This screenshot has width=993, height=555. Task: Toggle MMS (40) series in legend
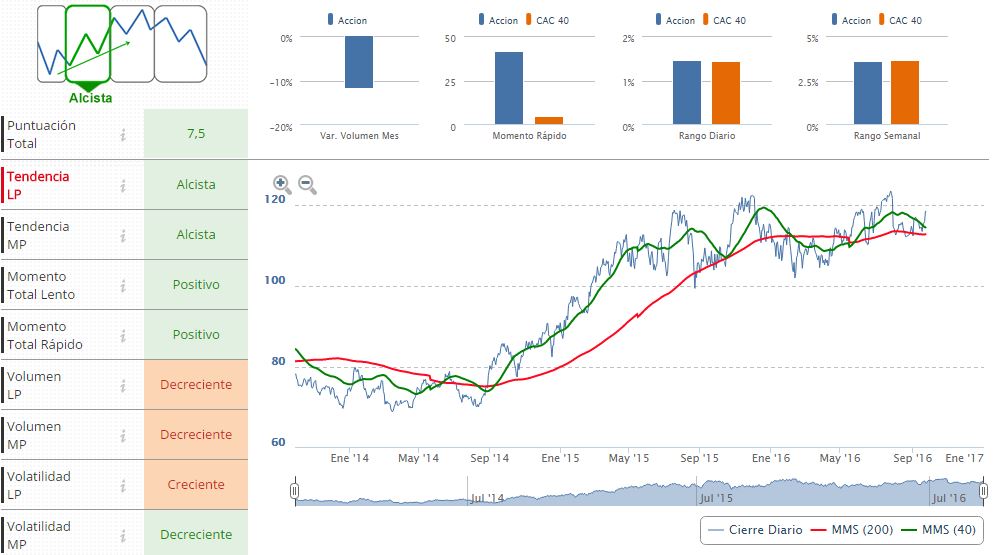(x=939, y=530)
